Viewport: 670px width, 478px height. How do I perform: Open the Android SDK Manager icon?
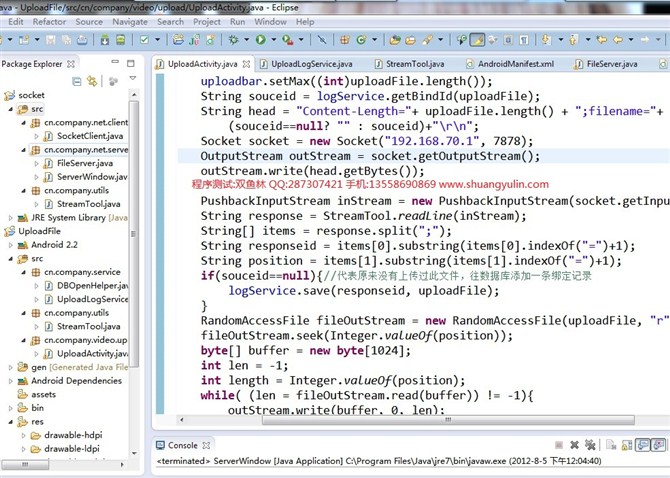(105, 40)
